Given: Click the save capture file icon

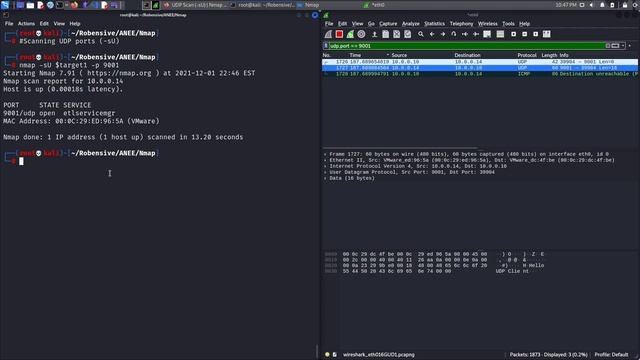Looking at the screenshot, I should (x=385, y=34).
